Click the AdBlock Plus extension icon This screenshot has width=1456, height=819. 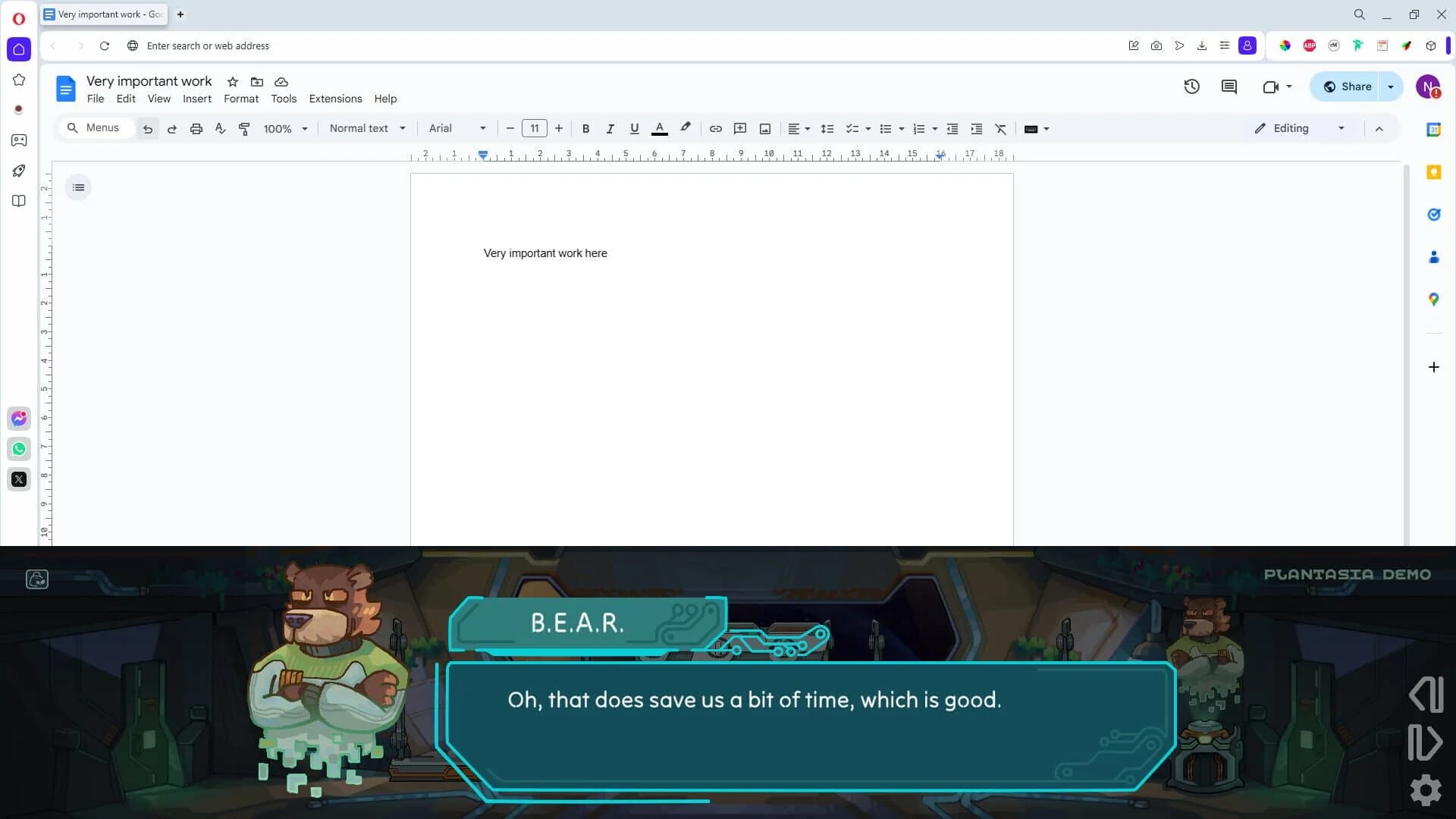tap(1310, 45)
